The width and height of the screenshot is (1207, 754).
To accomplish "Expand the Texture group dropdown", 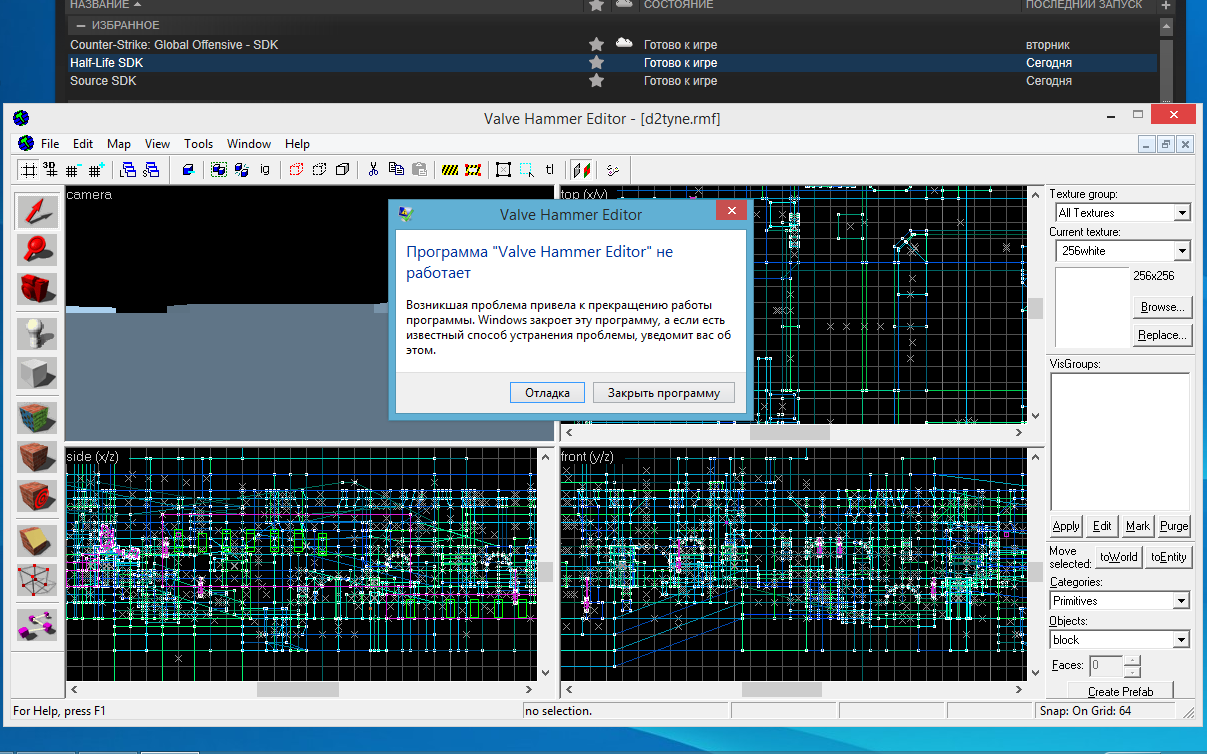I will [1182, 212].
